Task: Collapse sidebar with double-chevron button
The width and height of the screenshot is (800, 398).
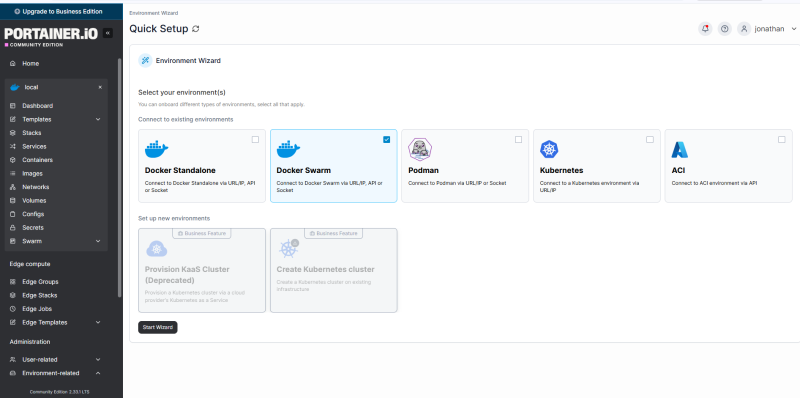Action: (108, 33)
